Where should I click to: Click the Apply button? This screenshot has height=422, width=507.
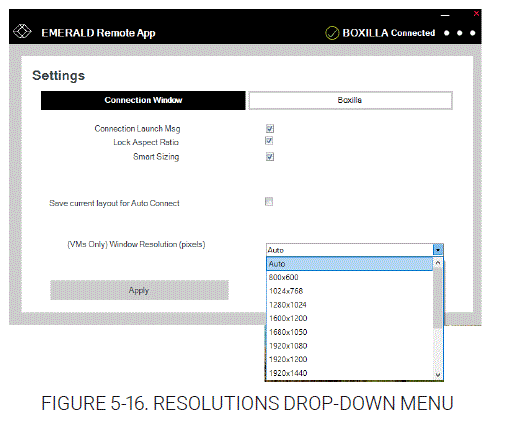(139, 290)
